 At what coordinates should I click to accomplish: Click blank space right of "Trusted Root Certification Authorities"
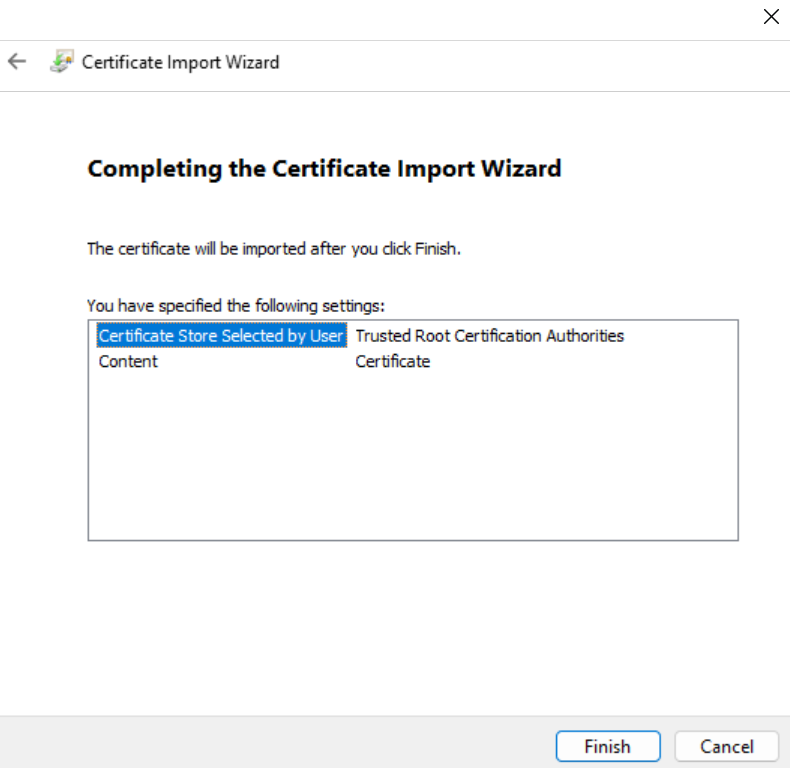[x=680, y=336]
